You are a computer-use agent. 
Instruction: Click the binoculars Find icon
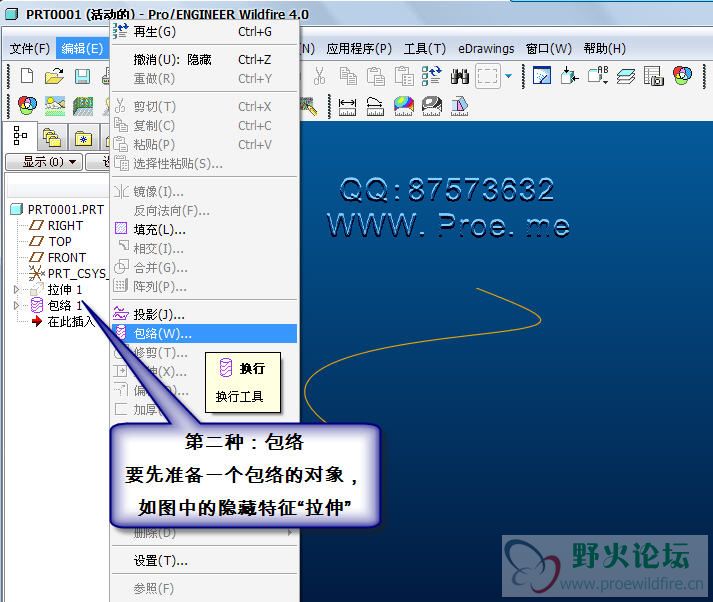click(460, 76)
